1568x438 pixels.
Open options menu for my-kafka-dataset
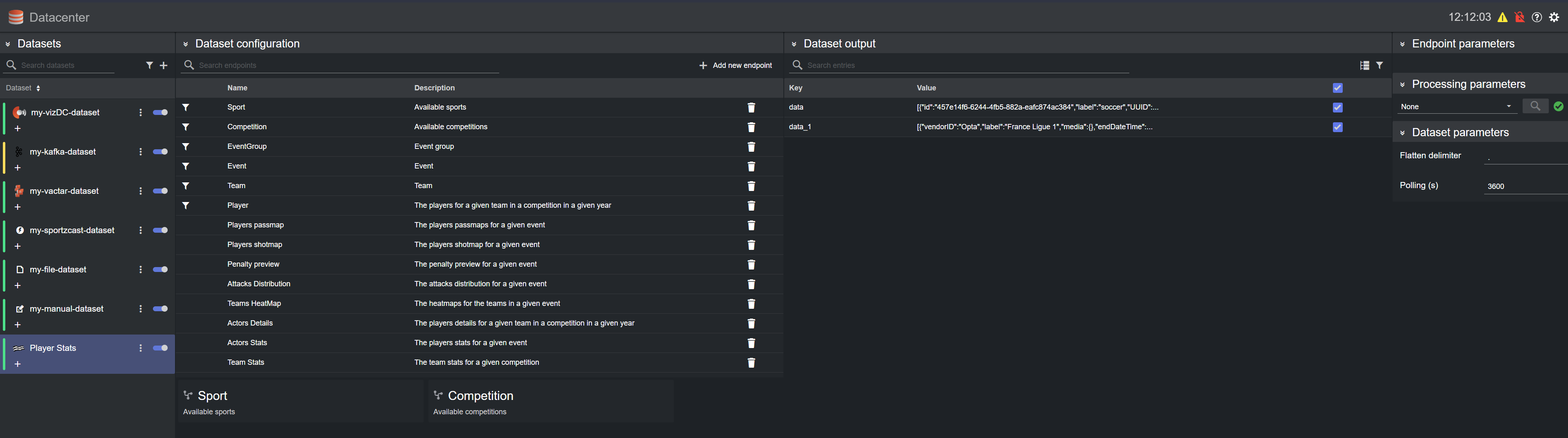click(x=141, y=152)
